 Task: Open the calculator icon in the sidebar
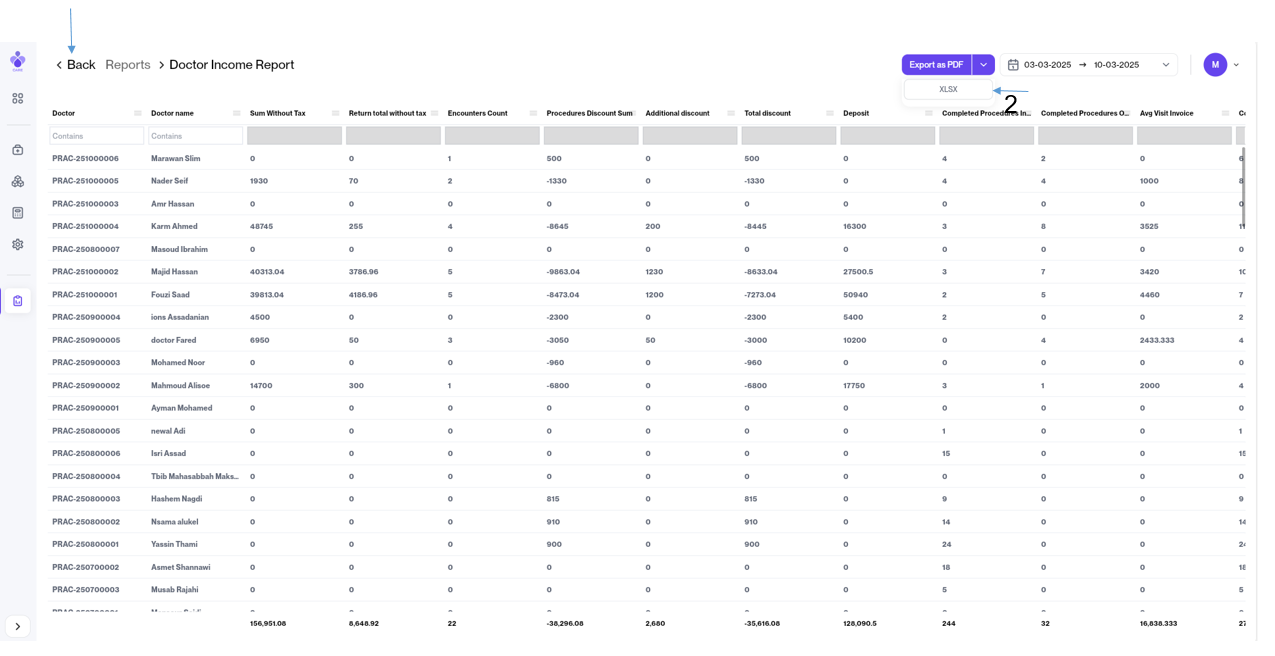(x=18, y=213)
